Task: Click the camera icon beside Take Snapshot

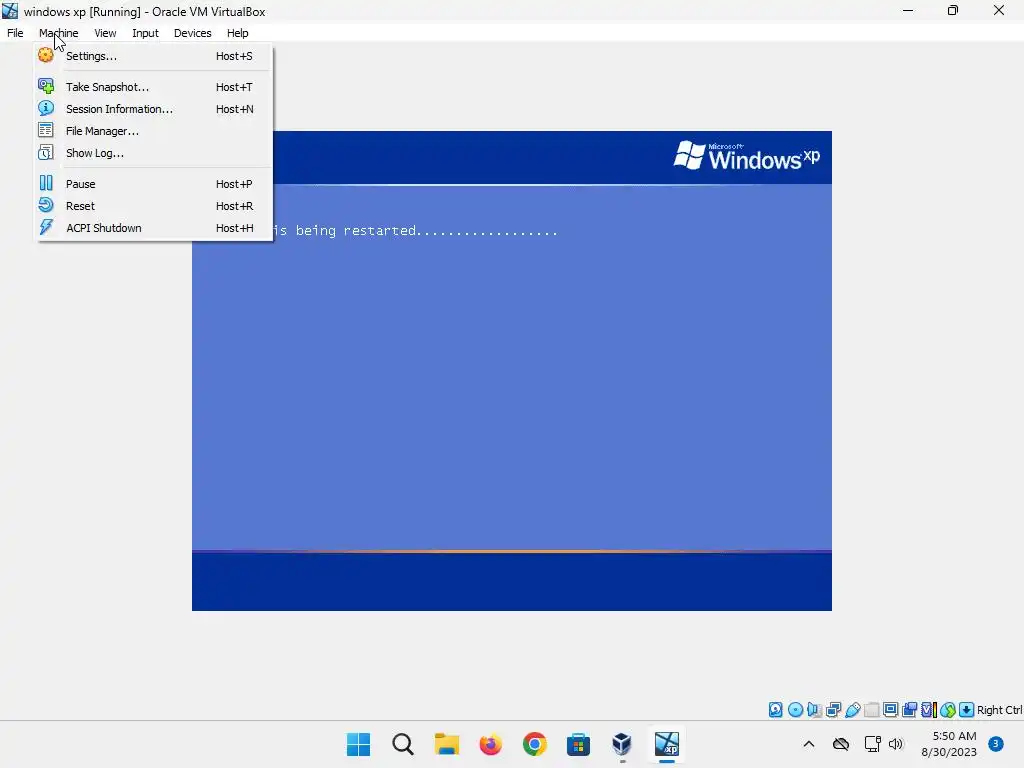Action: coord(46,86)
